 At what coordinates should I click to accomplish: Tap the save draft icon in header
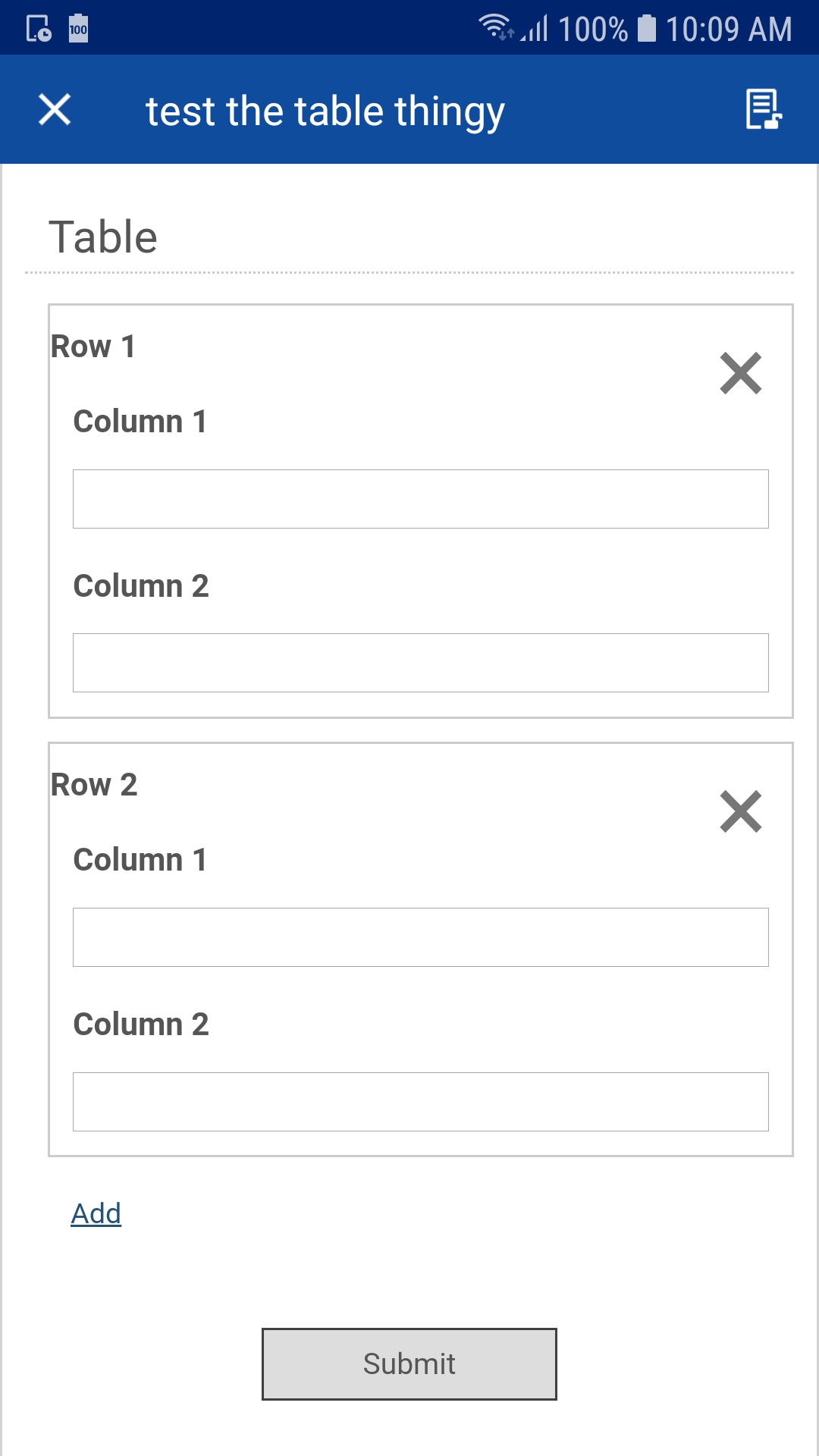coord(764,109)
